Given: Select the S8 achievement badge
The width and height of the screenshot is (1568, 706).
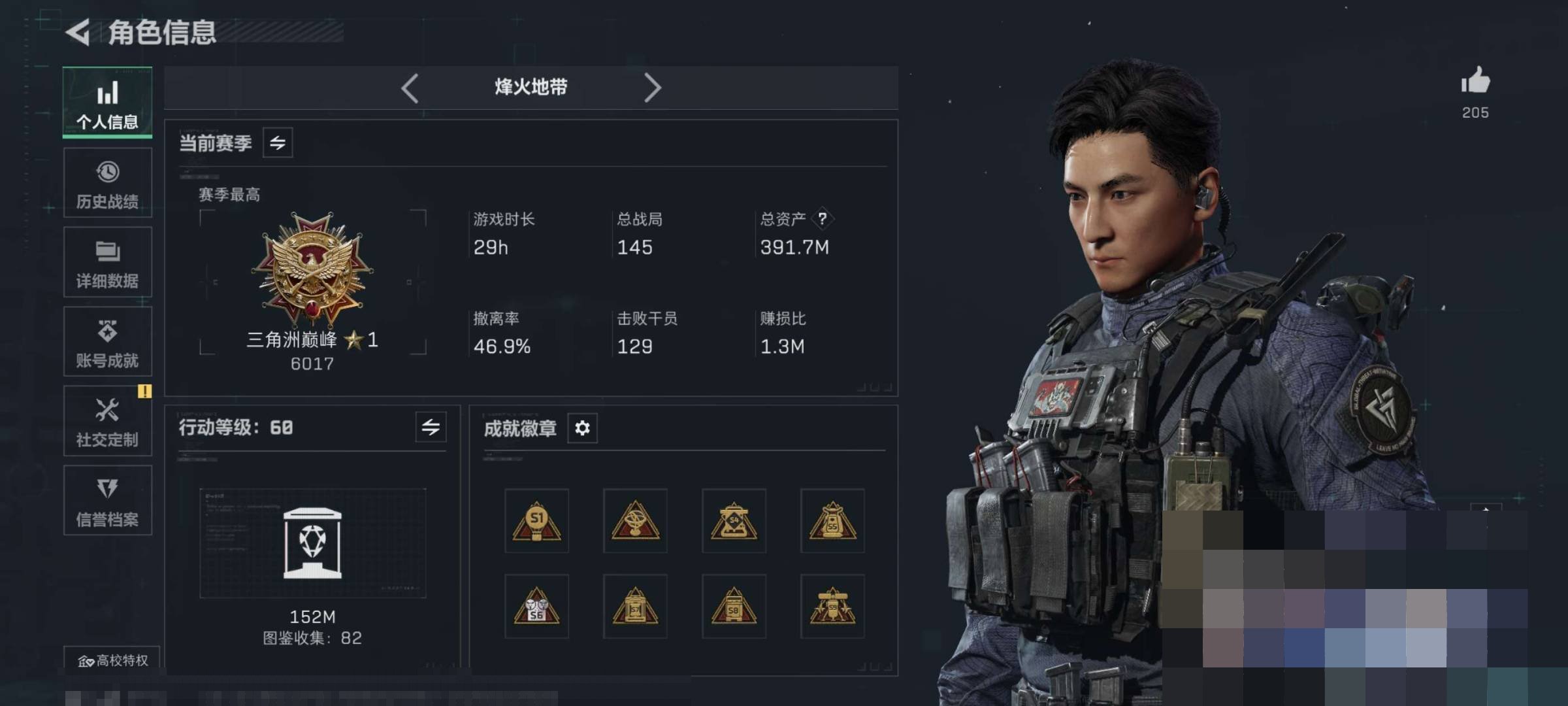Looking at the screenshot, I should pos(734,606).
